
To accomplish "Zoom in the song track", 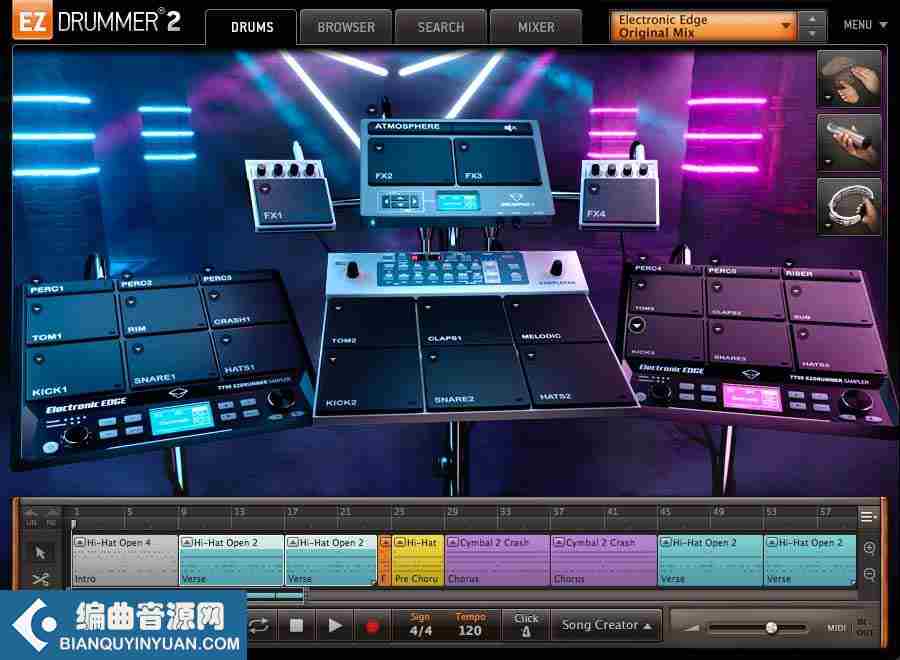I will tap(869, 548).
